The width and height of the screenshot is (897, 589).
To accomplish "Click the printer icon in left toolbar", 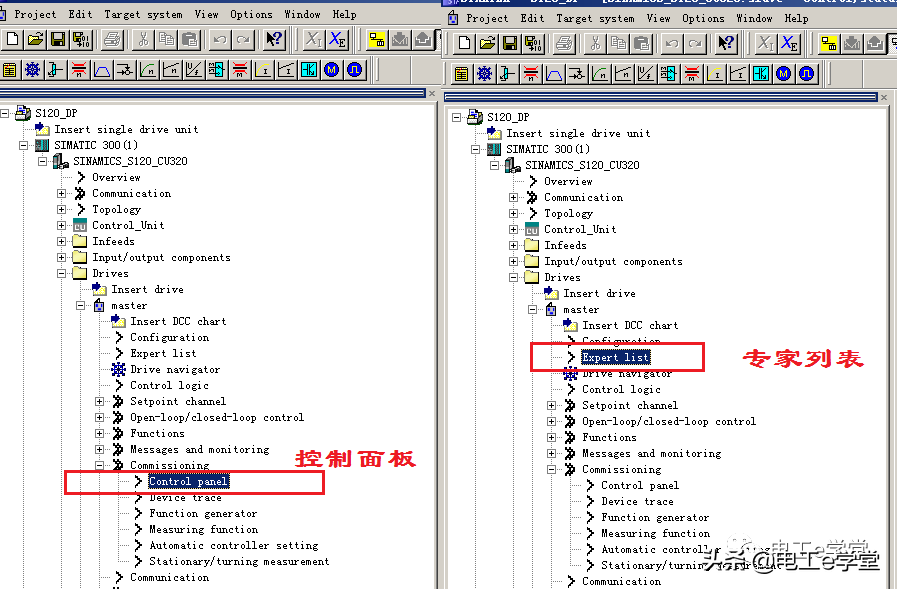I will 112,40.
